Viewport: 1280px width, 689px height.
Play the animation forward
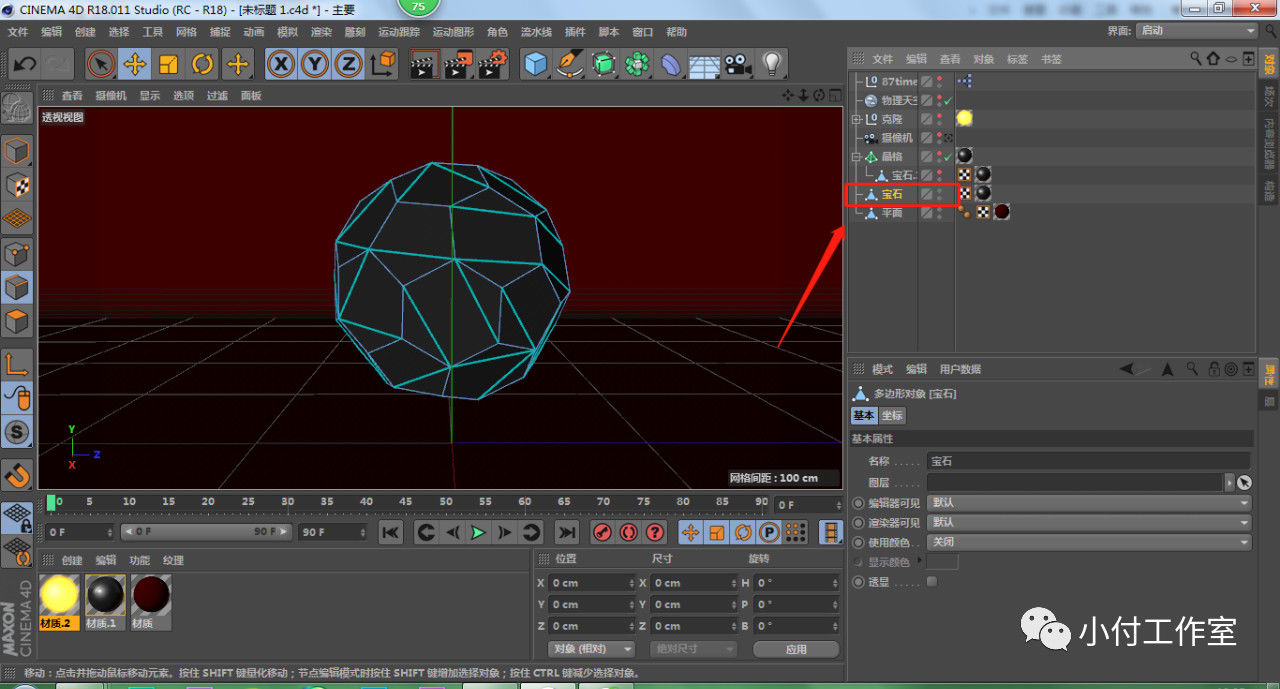click(x=479, y=532)
